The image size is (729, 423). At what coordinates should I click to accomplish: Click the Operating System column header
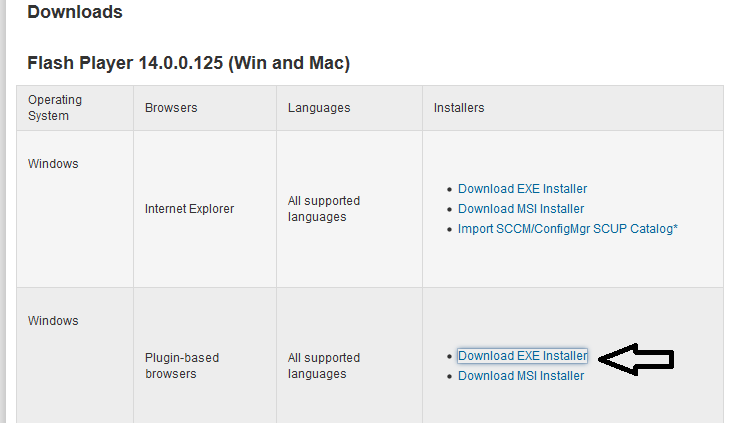click(55, 108)
